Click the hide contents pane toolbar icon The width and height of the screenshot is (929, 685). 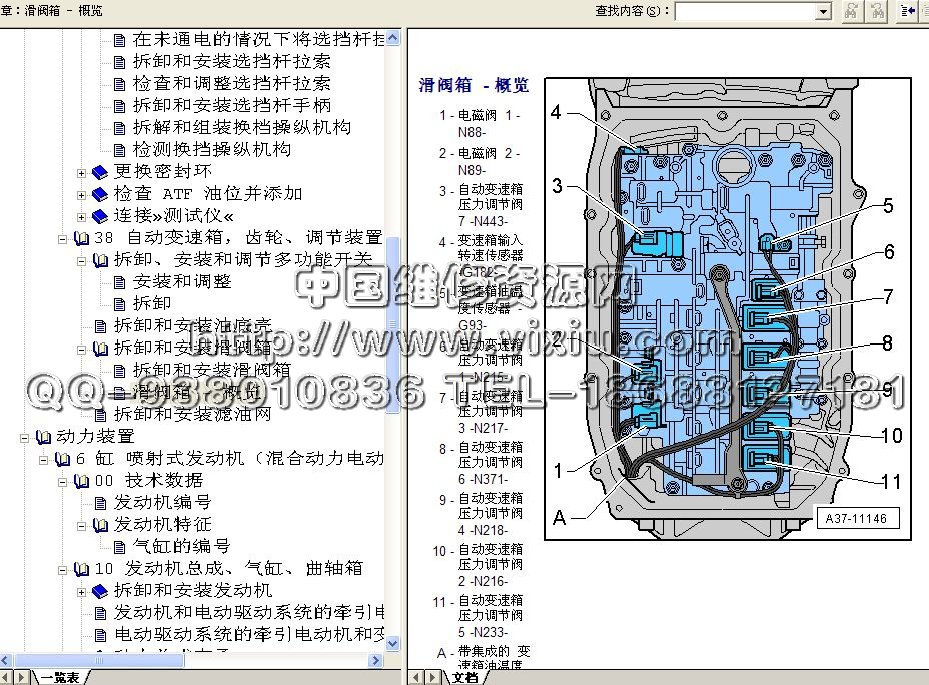coord(908,11)
